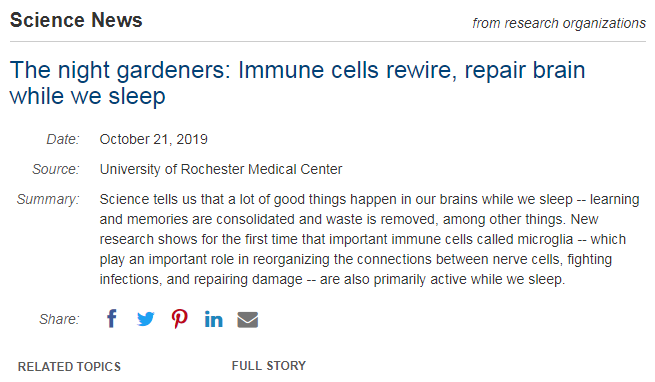Viewport: 655px width, 382px height.
Task: Share article on LinkedIn icon
Action: (213, 319)
